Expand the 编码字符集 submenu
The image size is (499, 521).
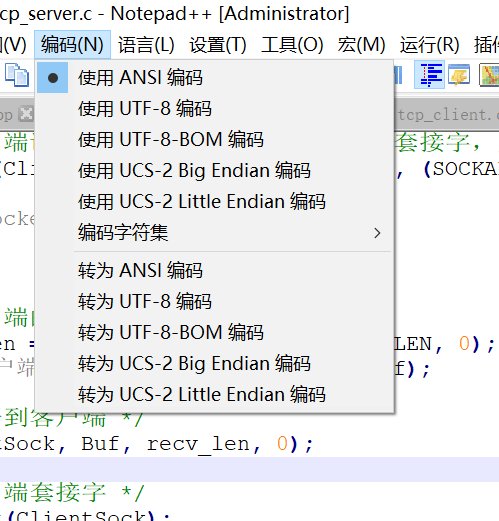tap(215, 233)
